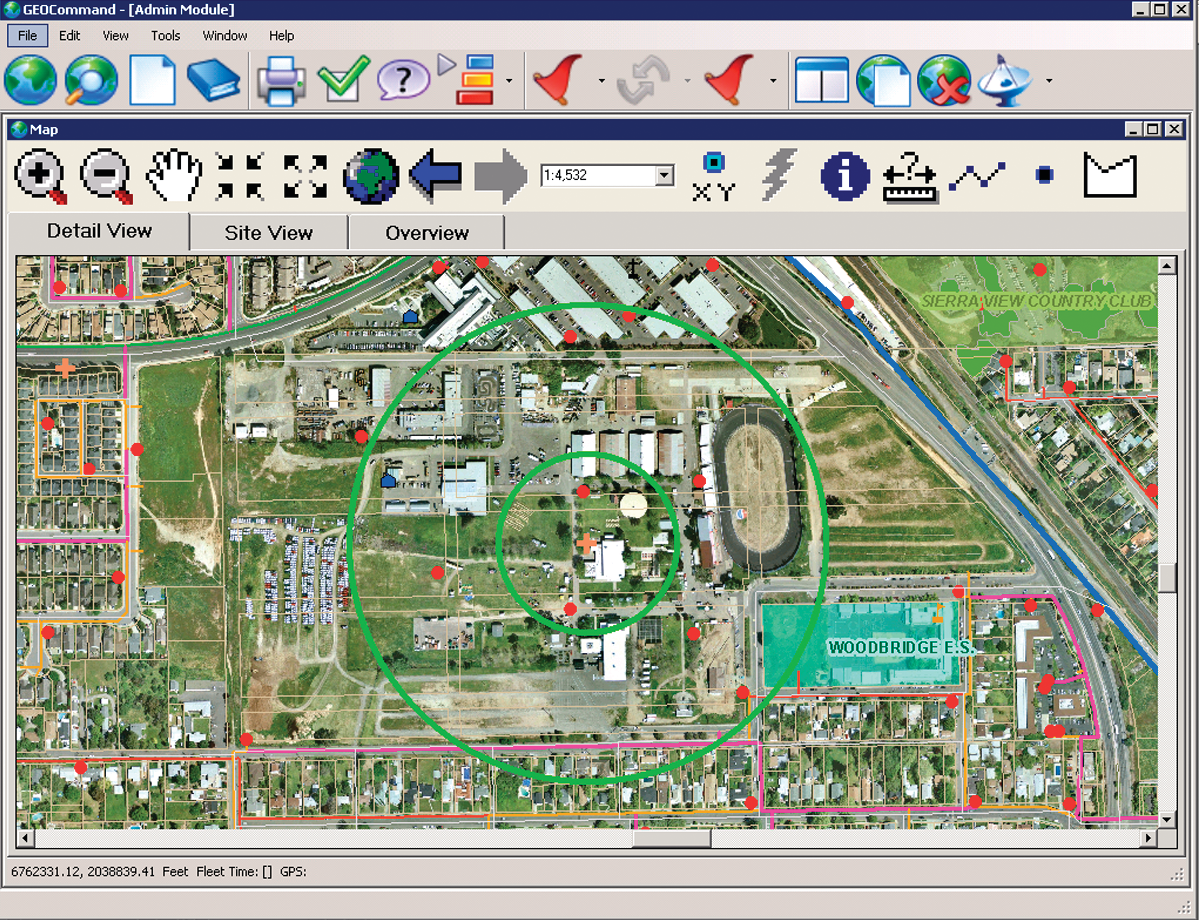Select the Identify info tool
This screenshot has height=920, width=1199.
click(845, 177)
